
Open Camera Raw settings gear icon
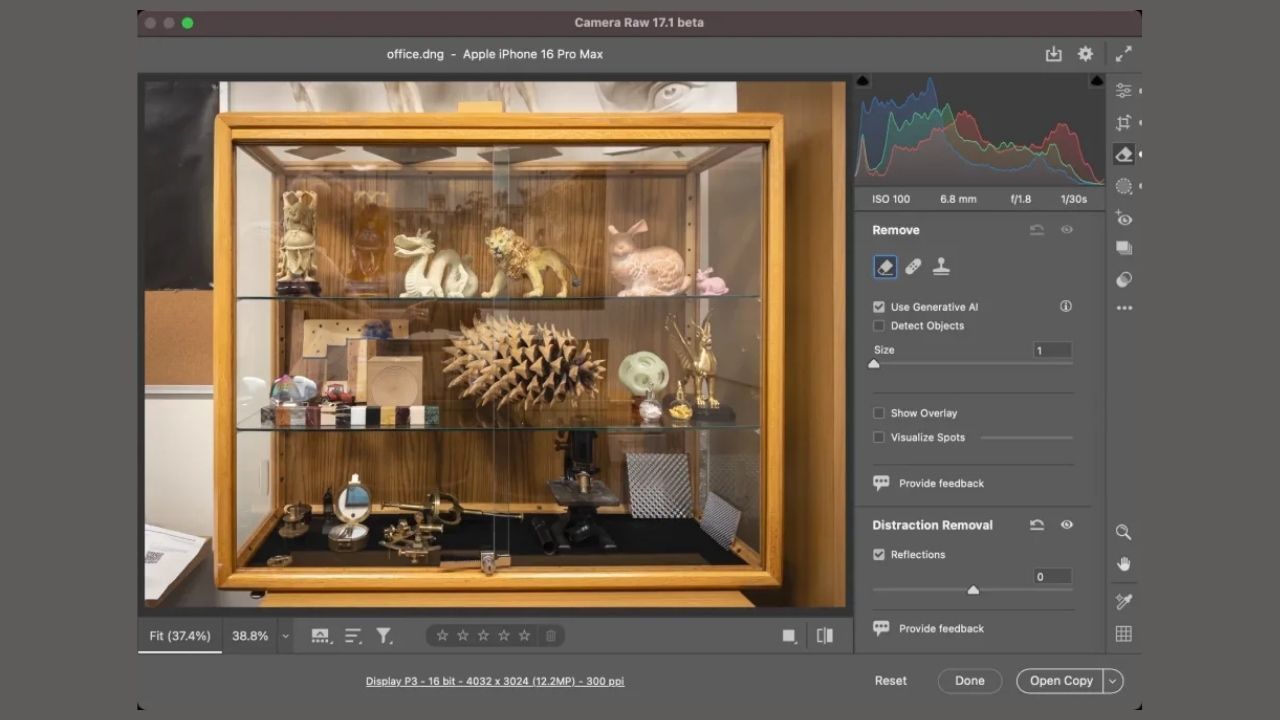(x=1085, y=54)
